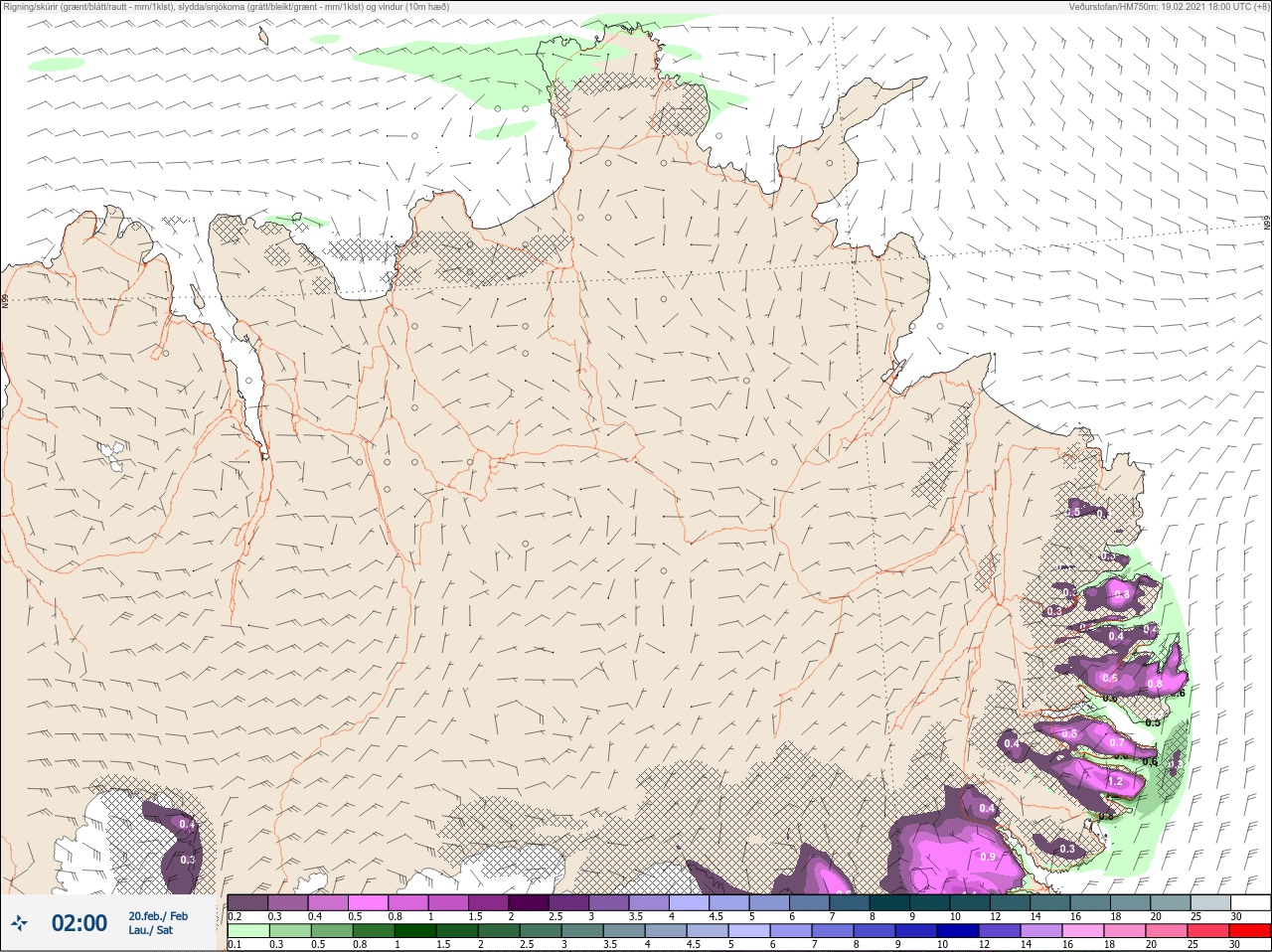1272x952 pixels.
Task: Select upper legend swatch between 4 and 4.5
Action: (x=690, y=902)
